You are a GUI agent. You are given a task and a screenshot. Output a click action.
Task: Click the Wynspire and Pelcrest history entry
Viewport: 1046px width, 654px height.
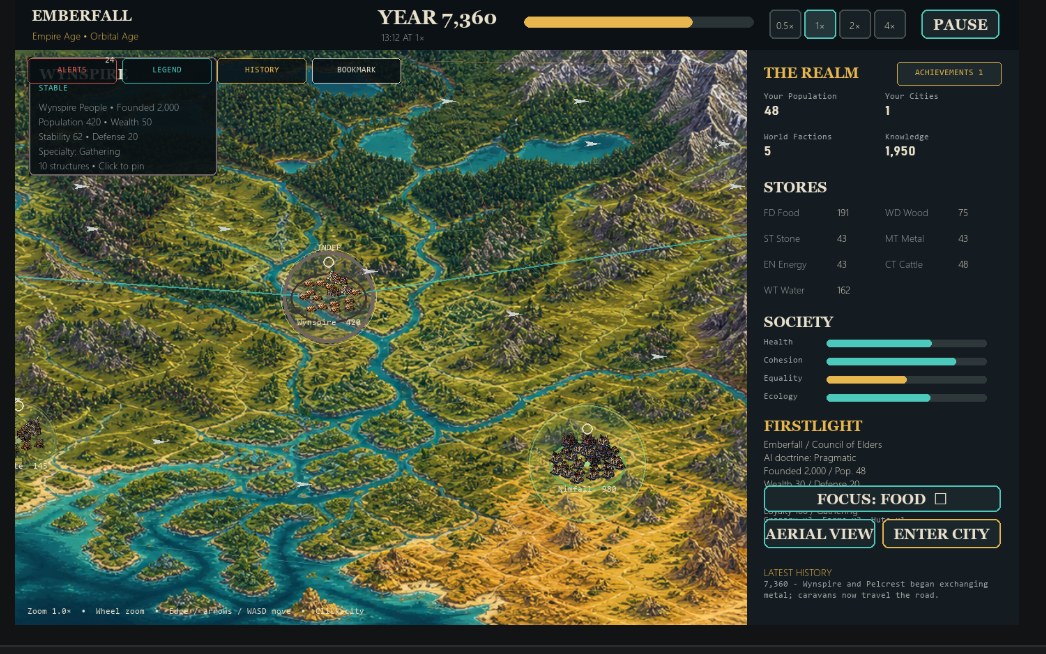tap(875, 589)
